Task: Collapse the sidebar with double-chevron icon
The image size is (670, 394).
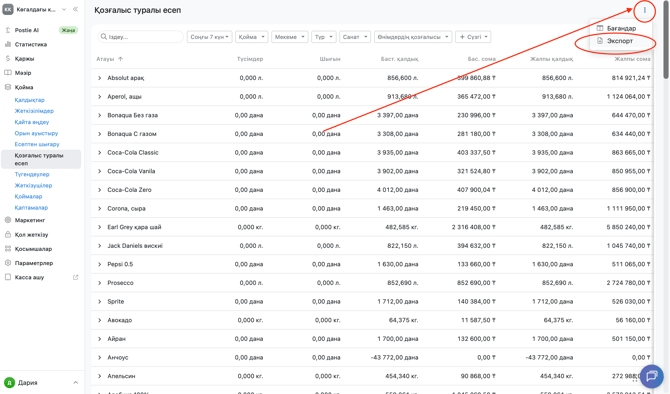Action: (75, 9)
